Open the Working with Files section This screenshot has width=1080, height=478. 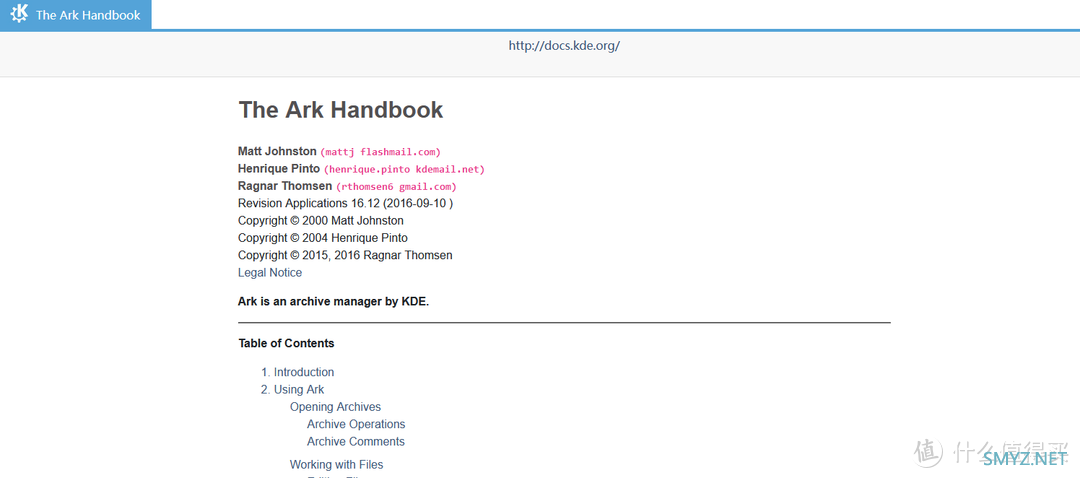337,465
